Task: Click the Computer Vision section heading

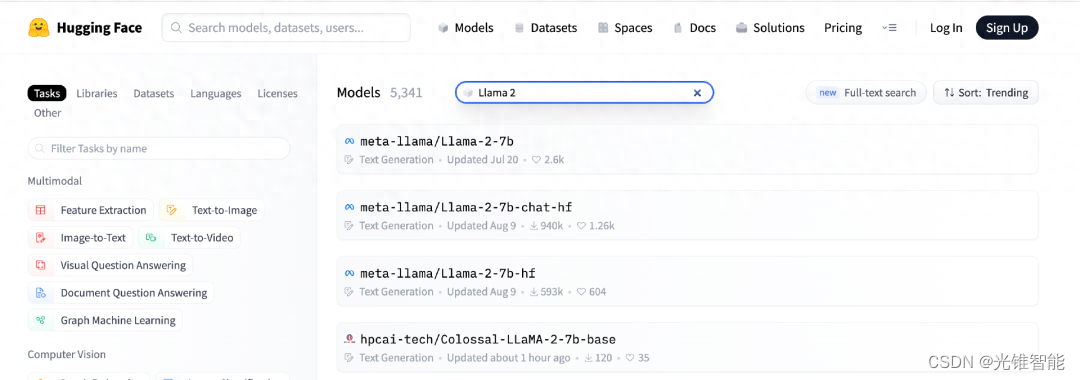Action: [x=67, y=355]
